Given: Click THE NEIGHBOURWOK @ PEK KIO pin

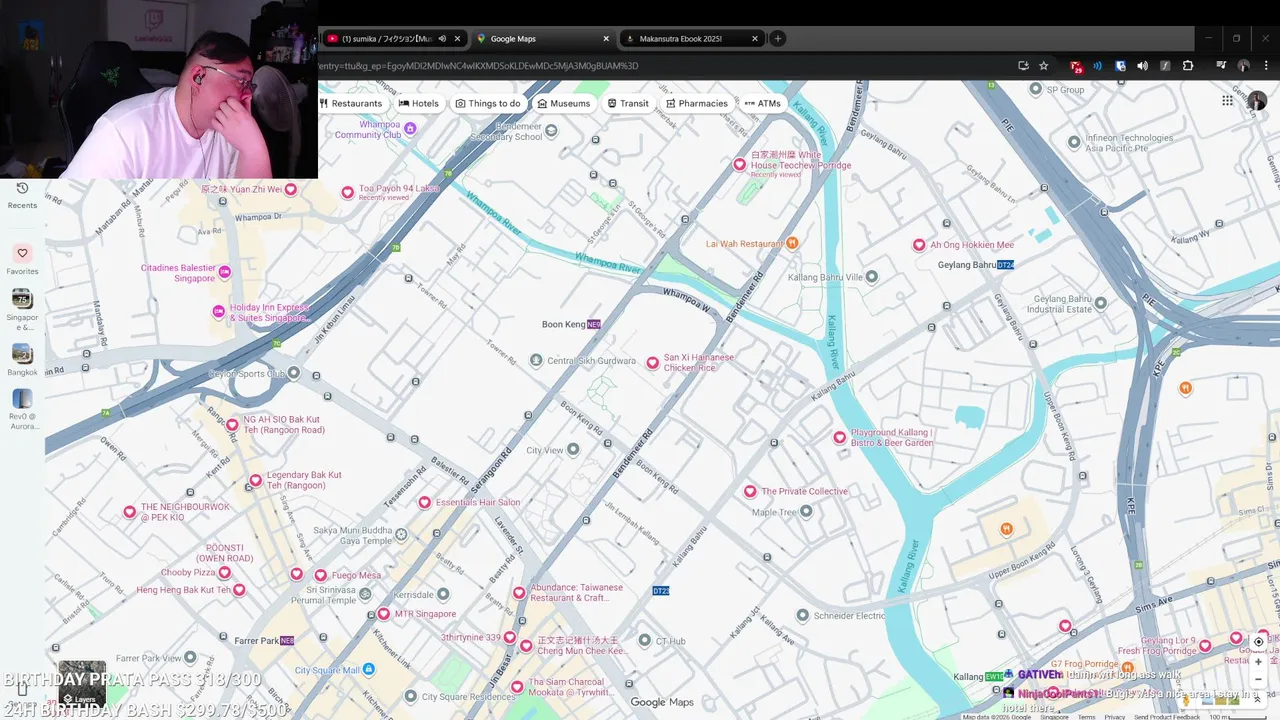Looking at the screenshot, I should [x=129, y=512].
